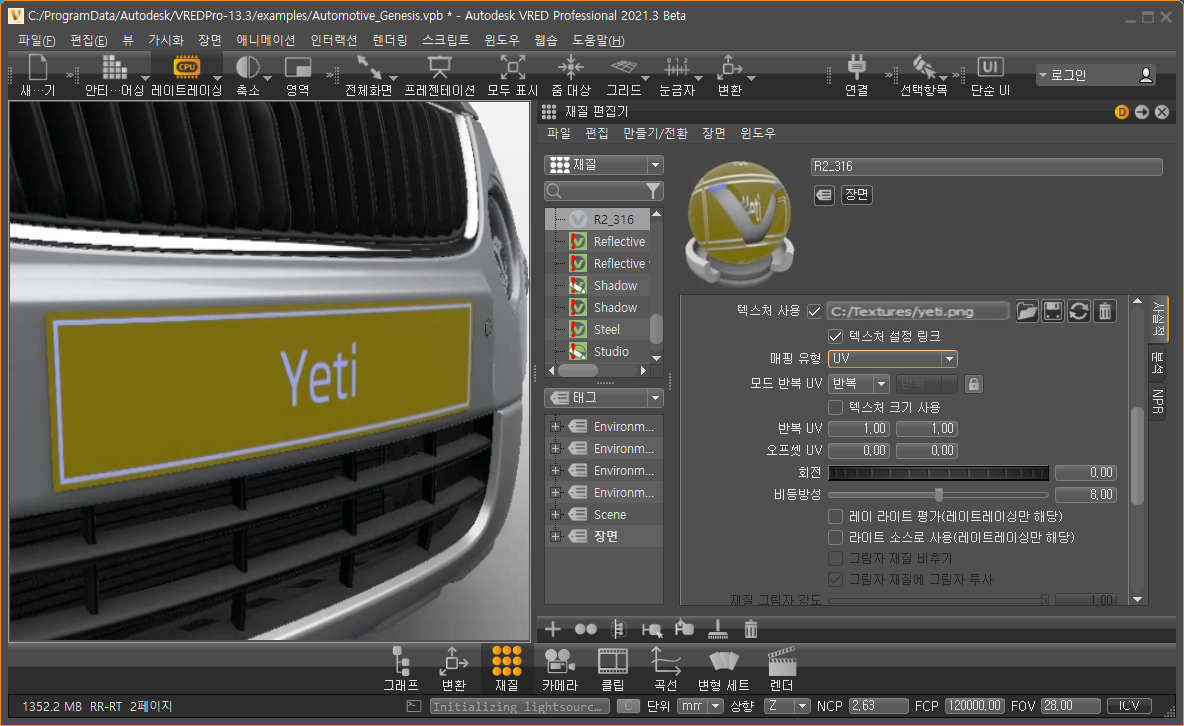Click the plus icon to add material
This screenshot has width=1184, height=726.
[x=553, y=629]
